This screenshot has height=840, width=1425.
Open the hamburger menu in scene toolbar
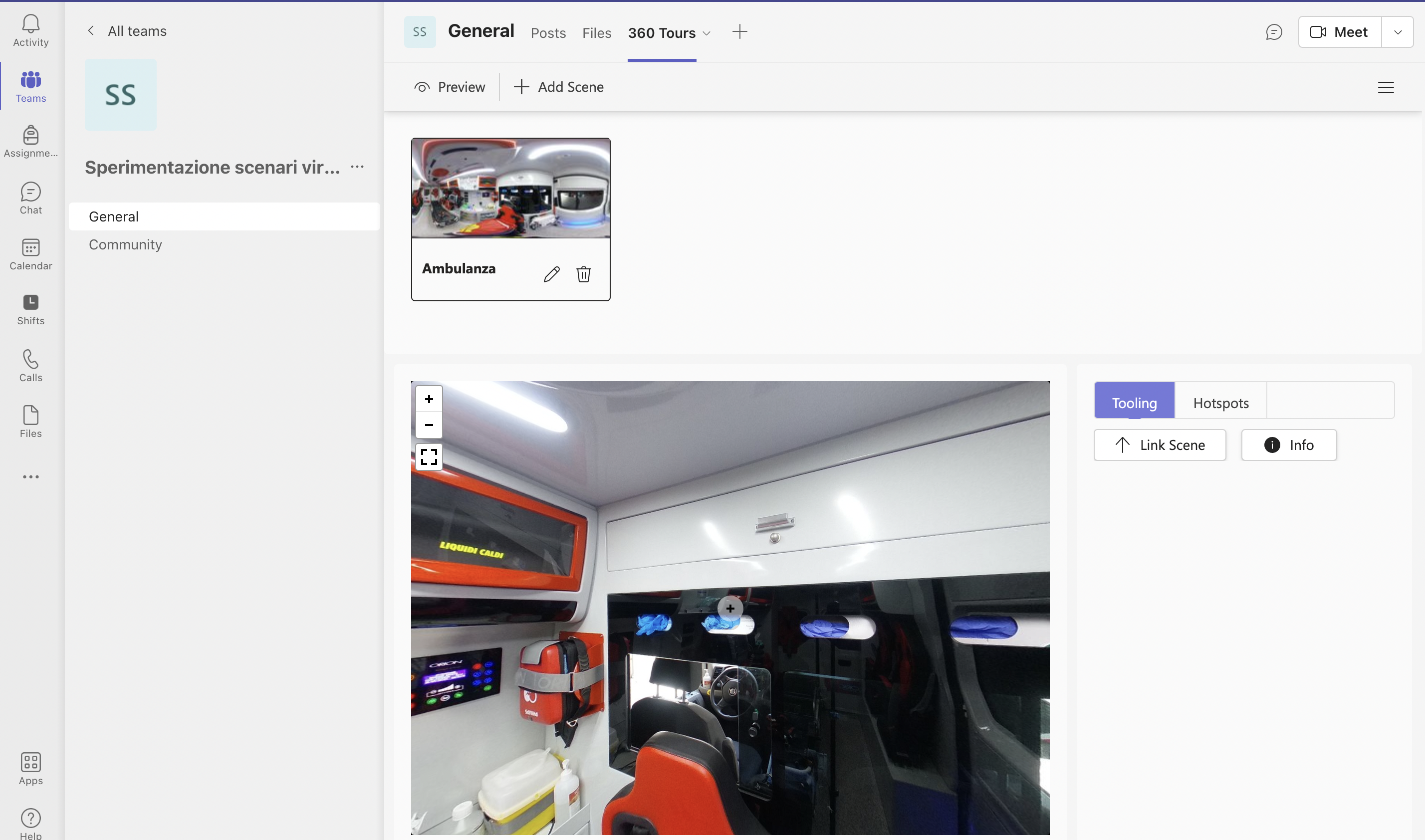click(x=1386, y=87)
